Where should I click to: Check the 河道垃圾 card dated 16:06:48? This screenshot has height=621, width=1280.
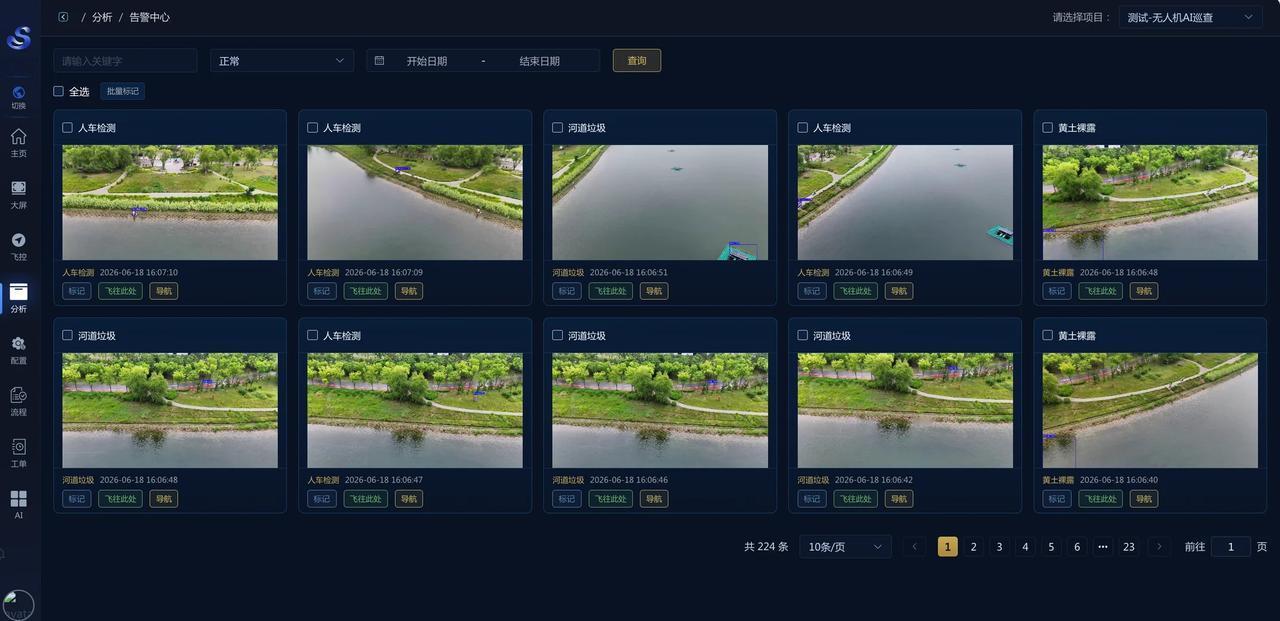pyautogui.click(x=67, y=336)
